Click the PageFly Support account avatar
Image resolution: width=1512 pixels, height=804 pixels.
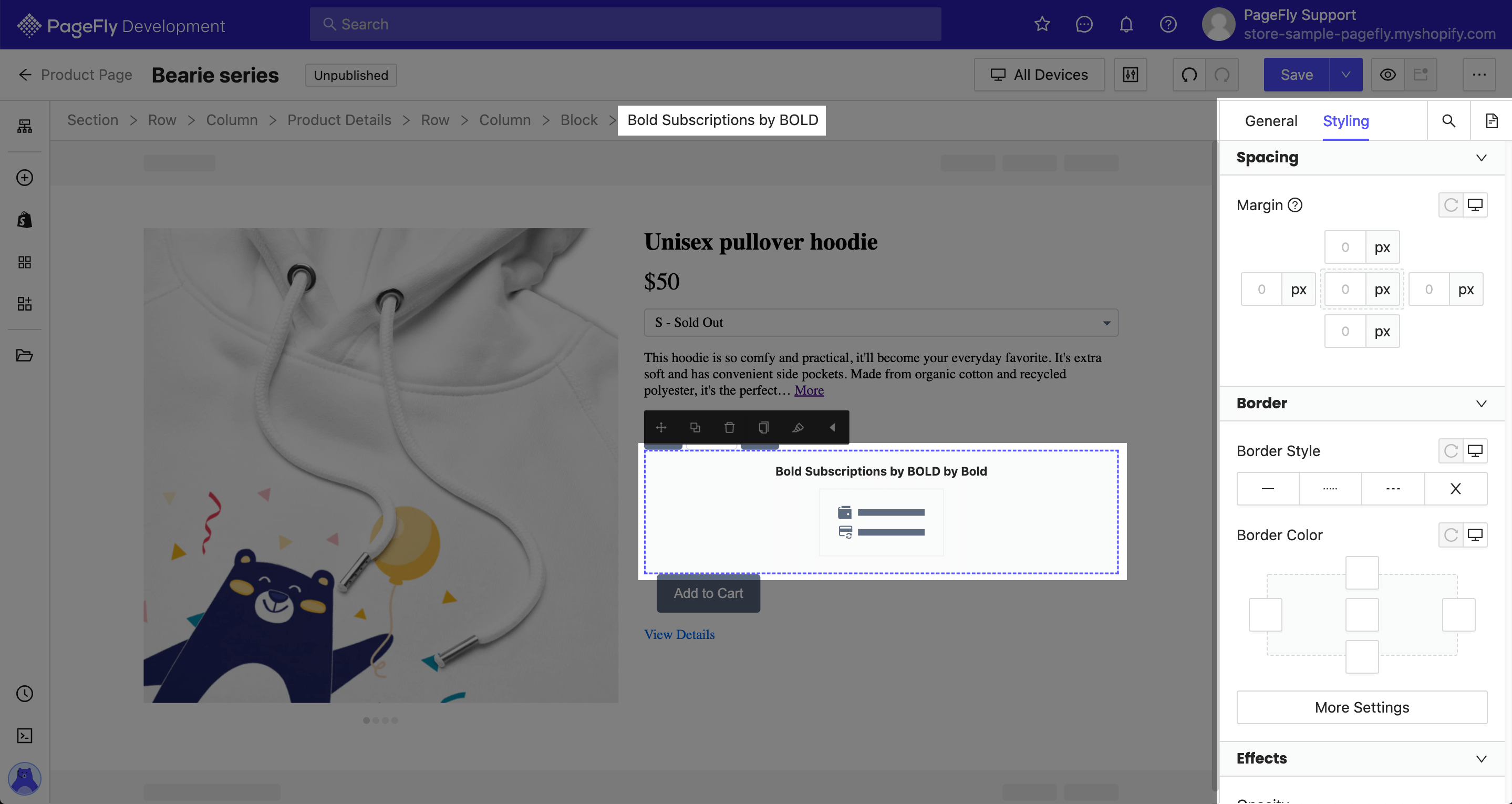tap(1218, 24)
